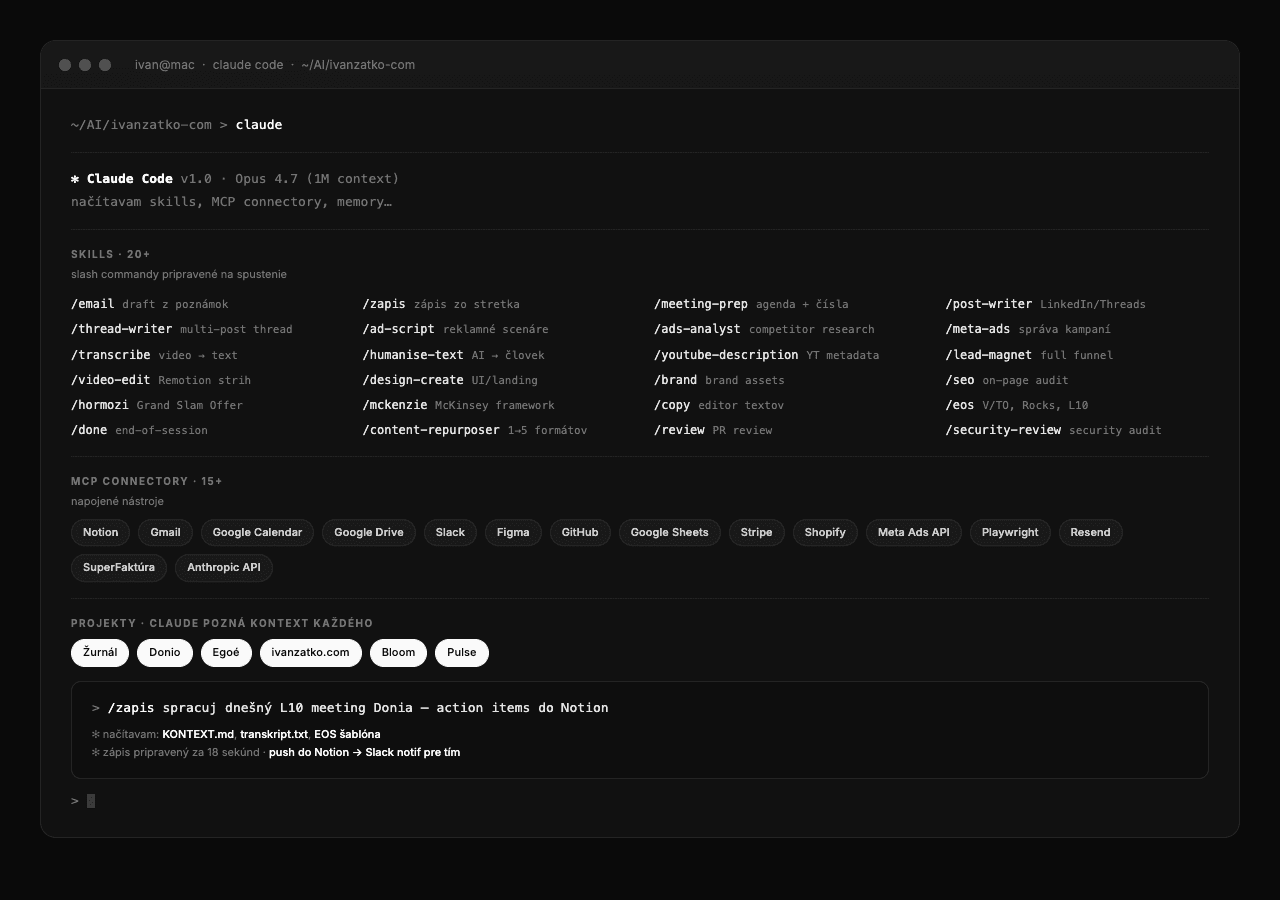Focus the empty terminal prompt cursor
The height and width of the screenshot is (900, 1280).
click(x=91, y=801)
